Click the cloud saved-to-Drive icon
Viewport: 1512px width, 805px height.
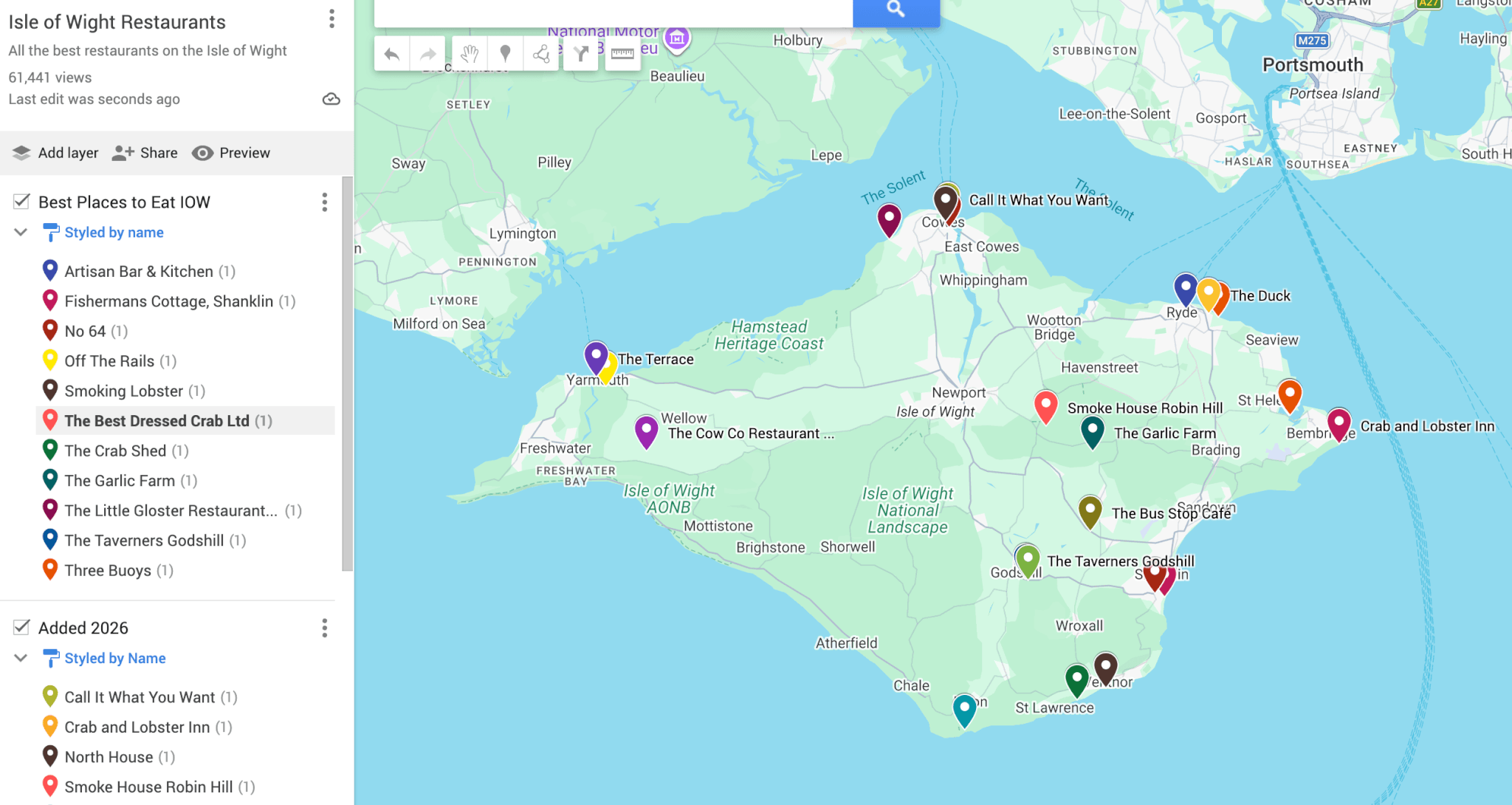pyautogui.click(x=331, y=99)
